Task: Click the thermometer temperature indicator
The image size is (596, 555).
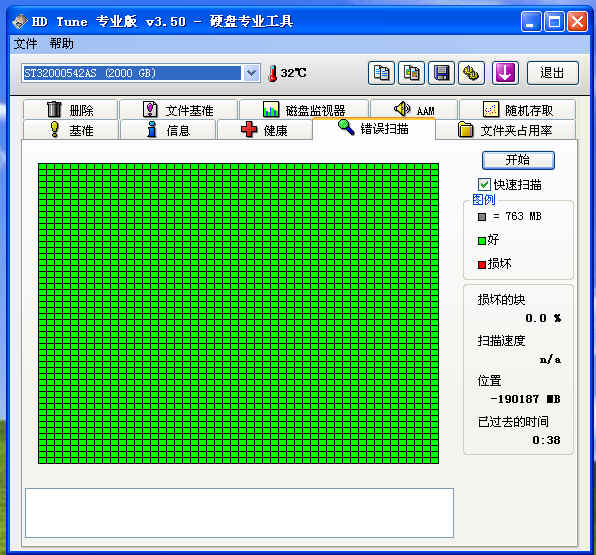Action: click(x=273, y=73)
